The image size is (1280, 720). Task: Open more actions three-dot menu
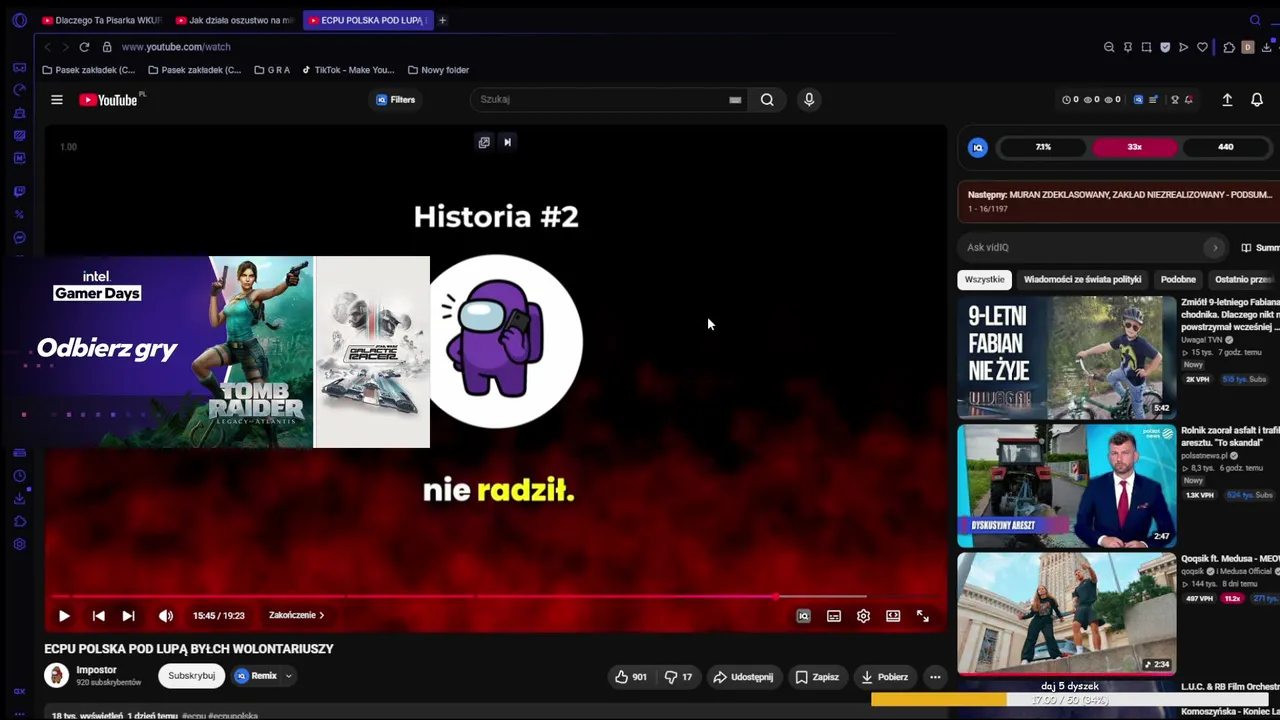pos(935,677)
